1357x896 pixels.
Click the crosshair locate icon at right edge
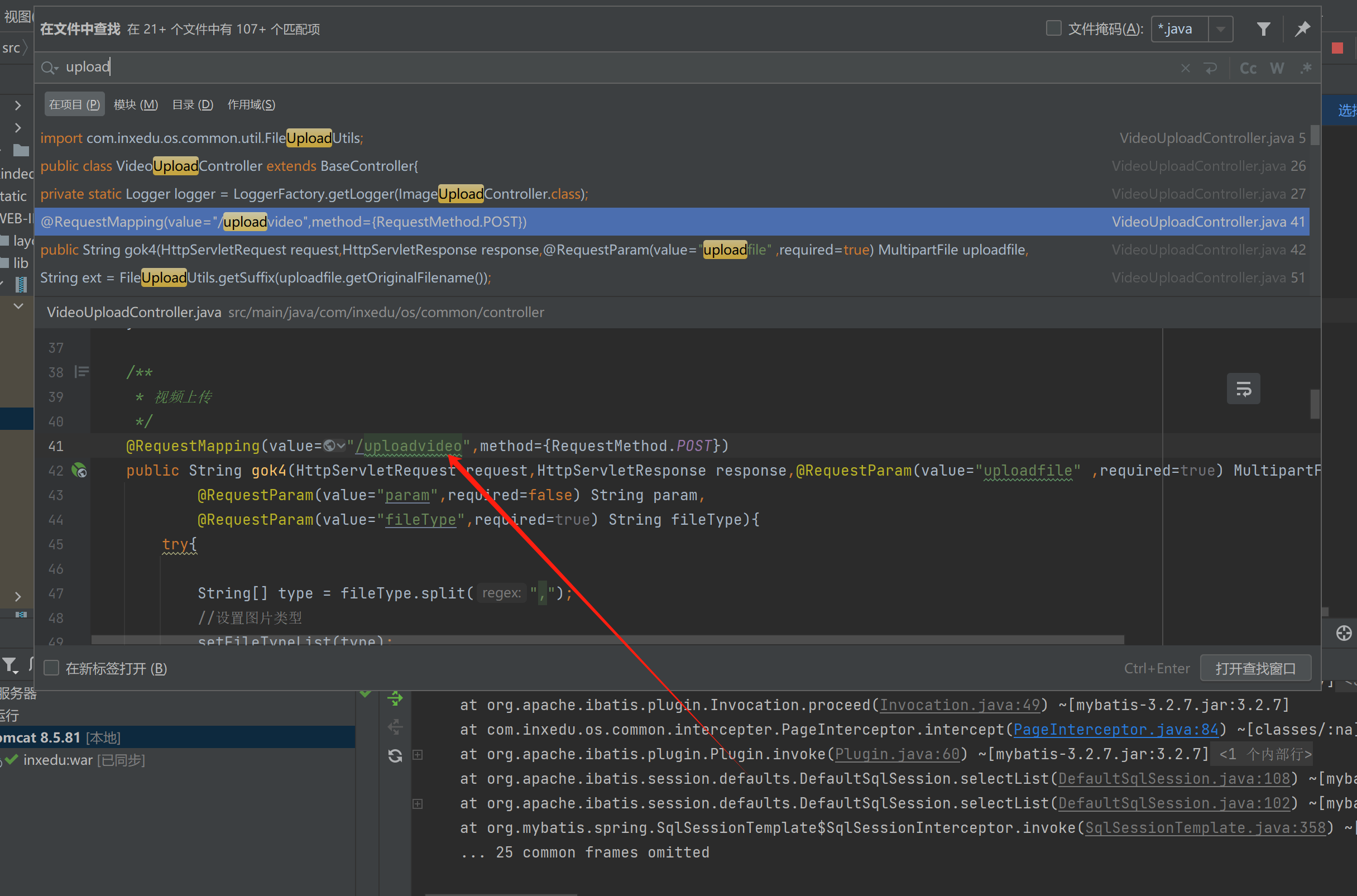pyautogui.click(x=1343, y=633)
